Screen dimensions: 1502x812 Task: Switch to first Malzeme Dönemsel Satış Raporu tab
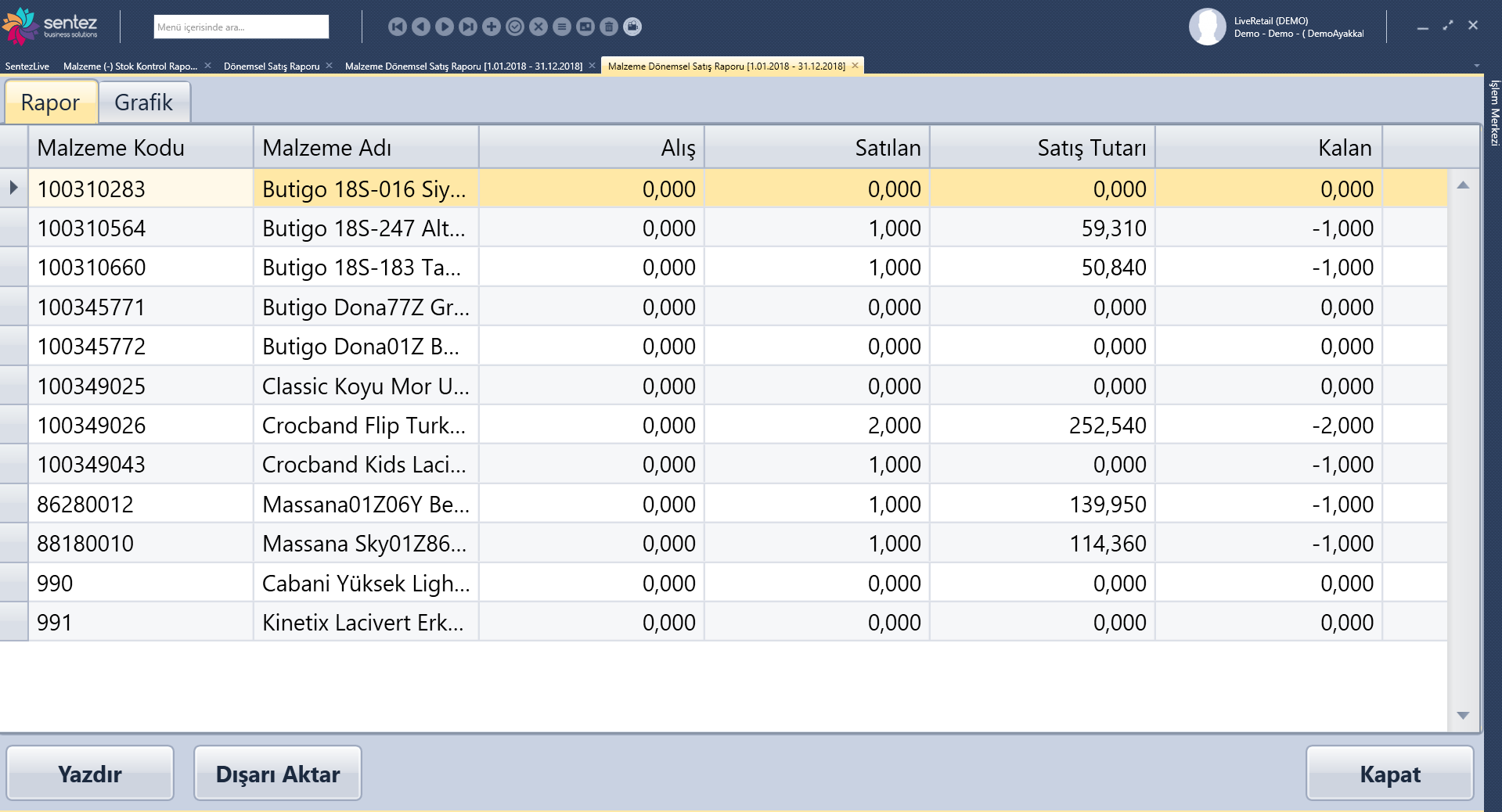pyautogui.click(x=463, y=66)
